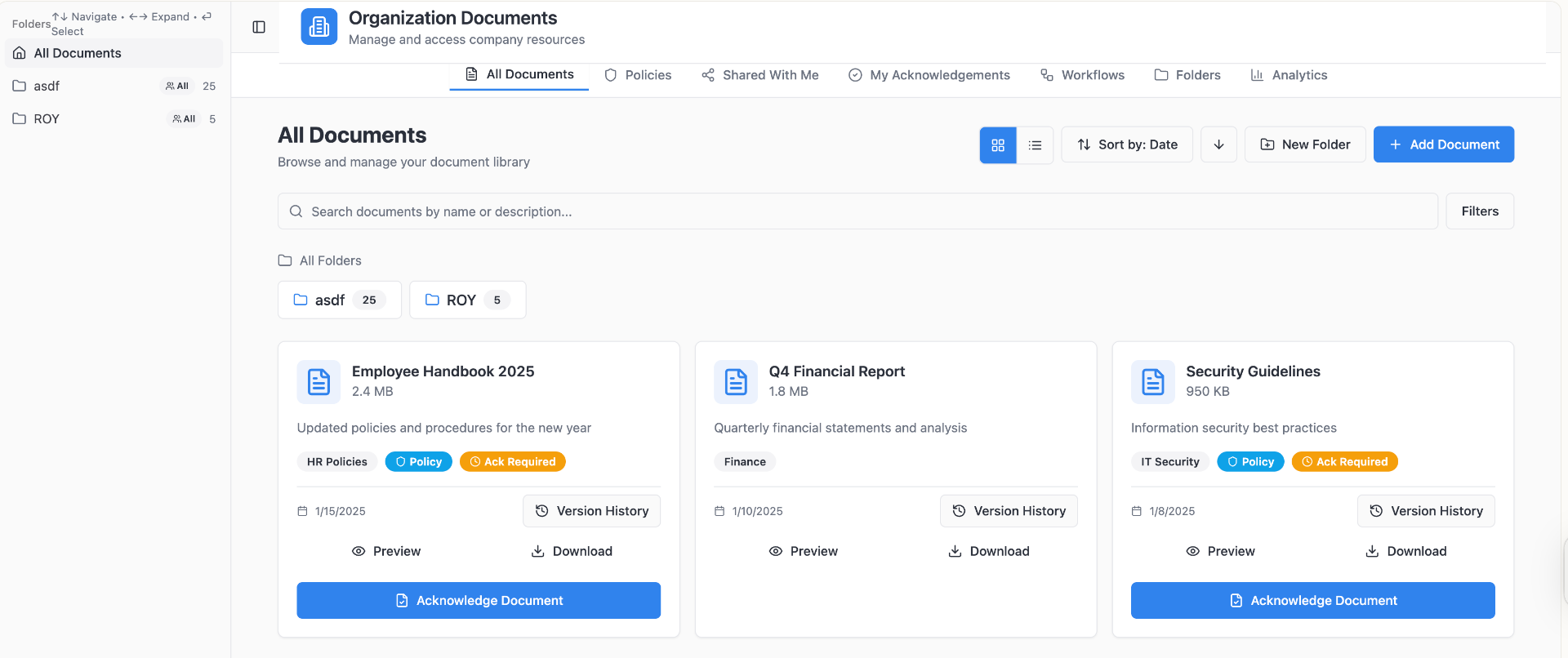This screenshot has width=1568, height=658.
Task: Preview the Security Guidelines document
Action: coord(1221,551)
